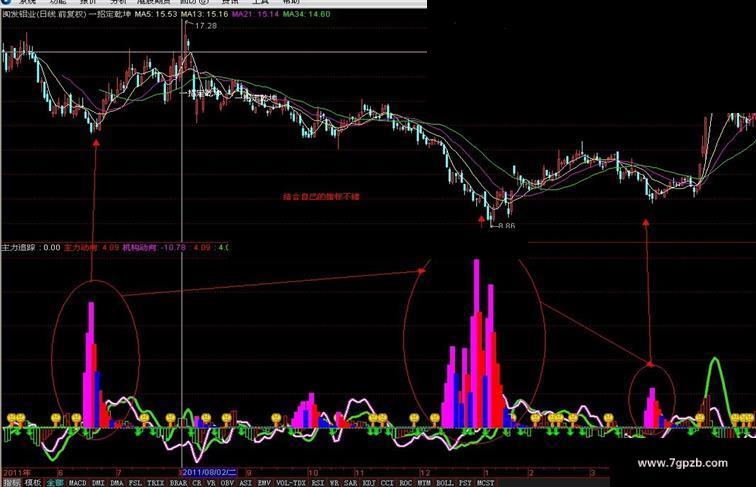Click the 8.86 low price label
This screenshot has height=487, width=756.
tap(506, 226)
